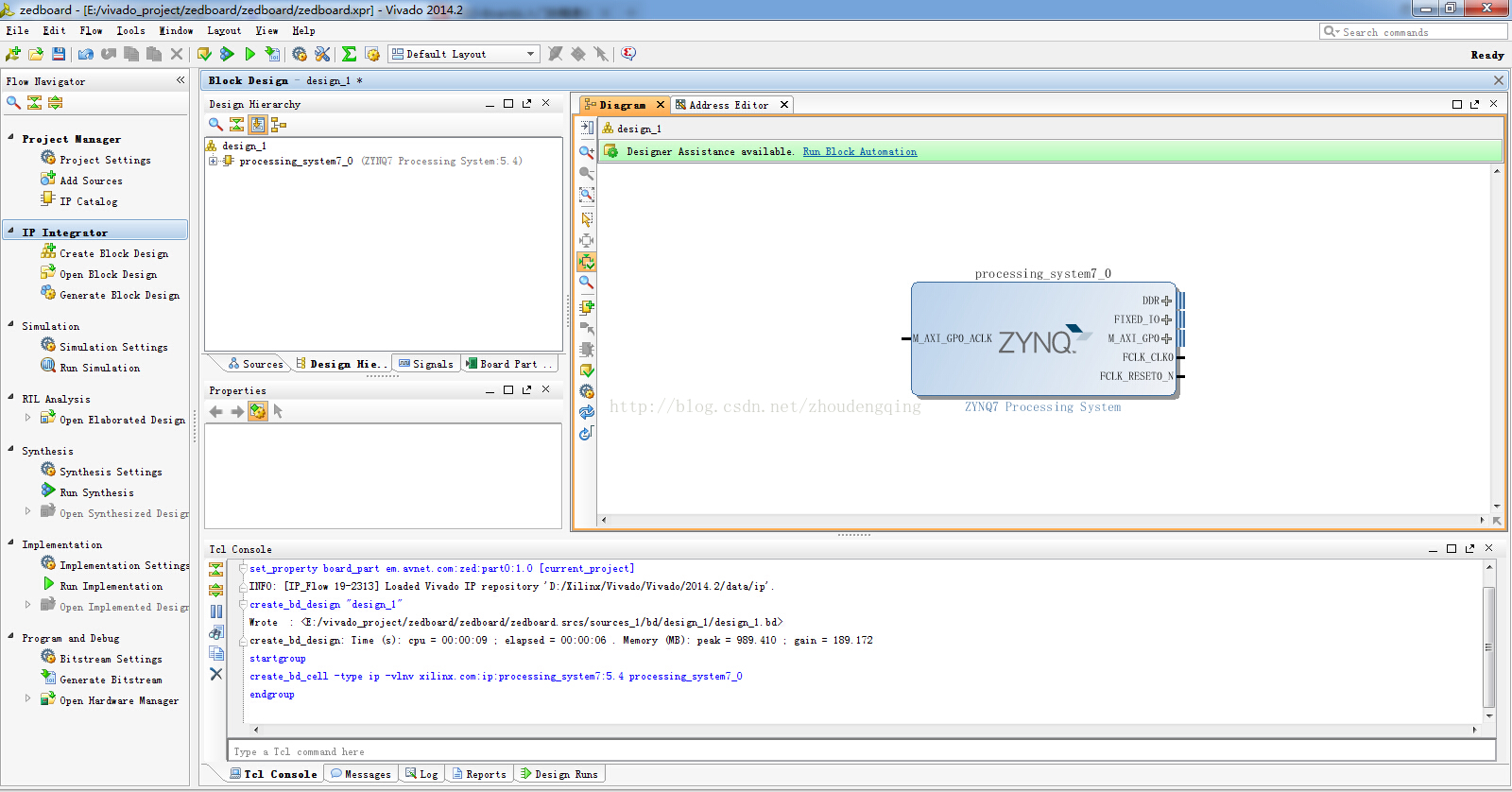Expand processing_system7_0 in Design Hierarchy
Viewport: 1512px width, 792px height.
pyautogui.click(x=214, y=161)
